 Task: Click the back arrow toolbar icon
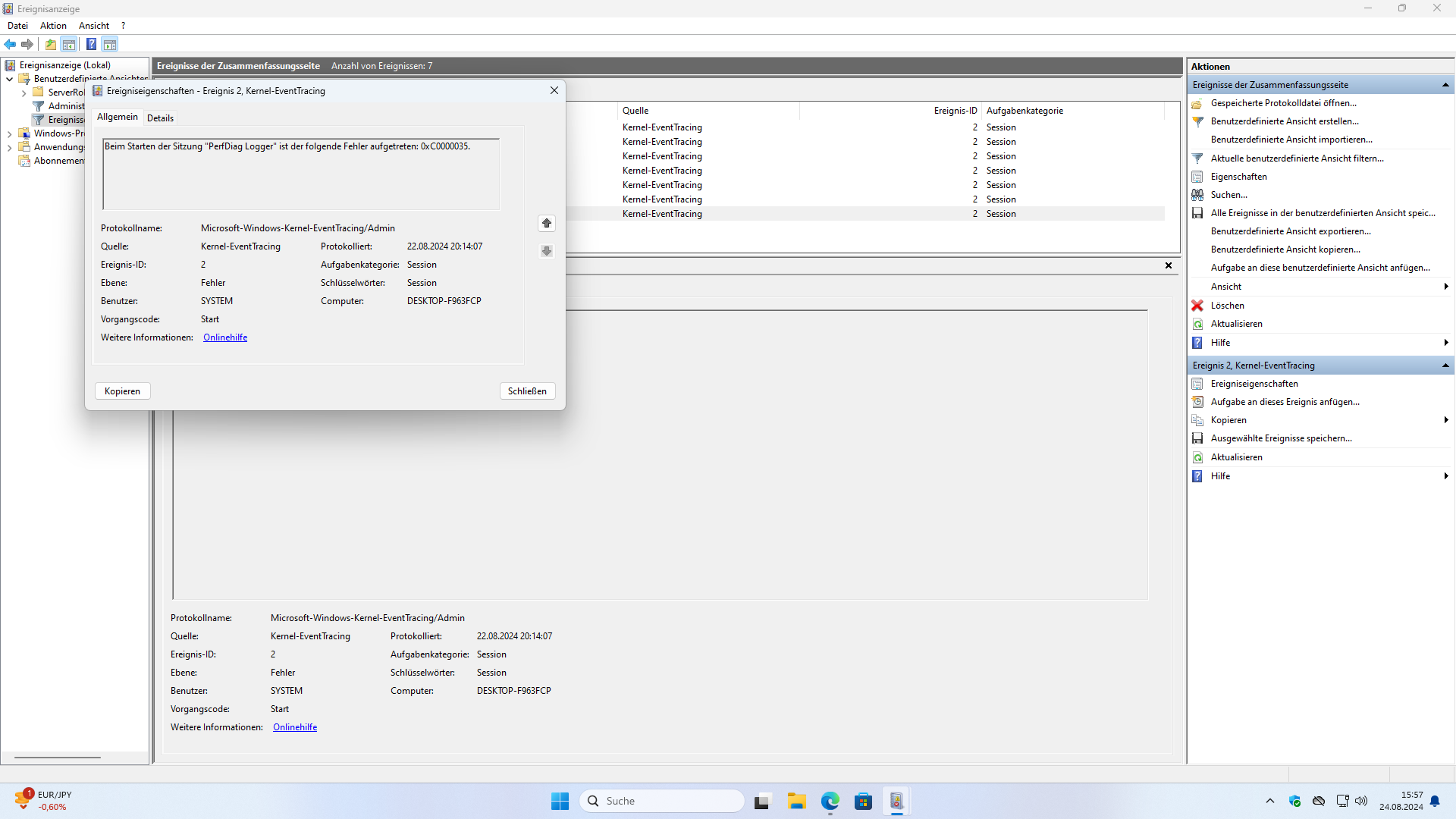tap(10, 44)
